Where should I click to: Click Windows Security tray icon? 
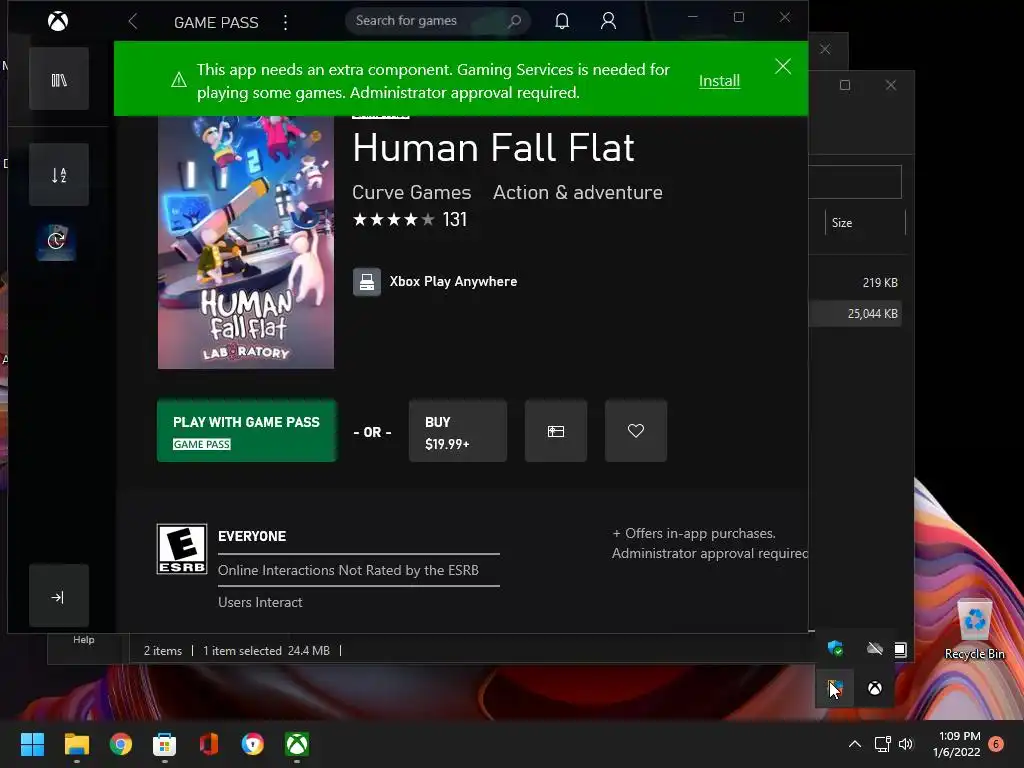835,648
